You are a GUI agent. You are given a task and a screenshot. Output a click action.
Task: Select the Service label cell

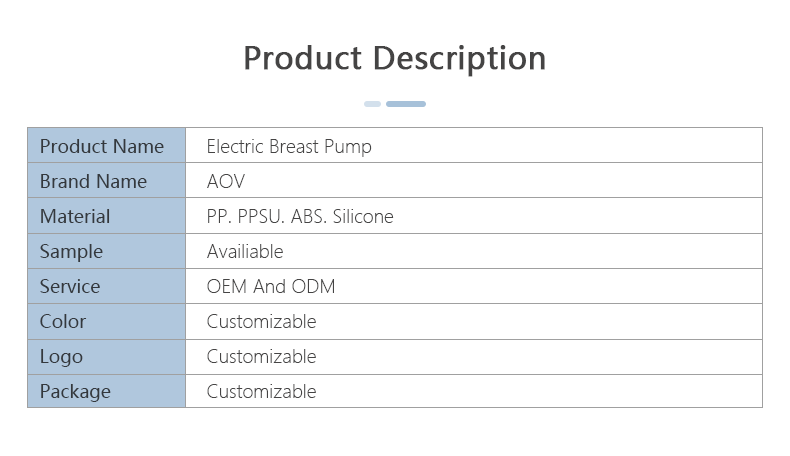point(106,286)
